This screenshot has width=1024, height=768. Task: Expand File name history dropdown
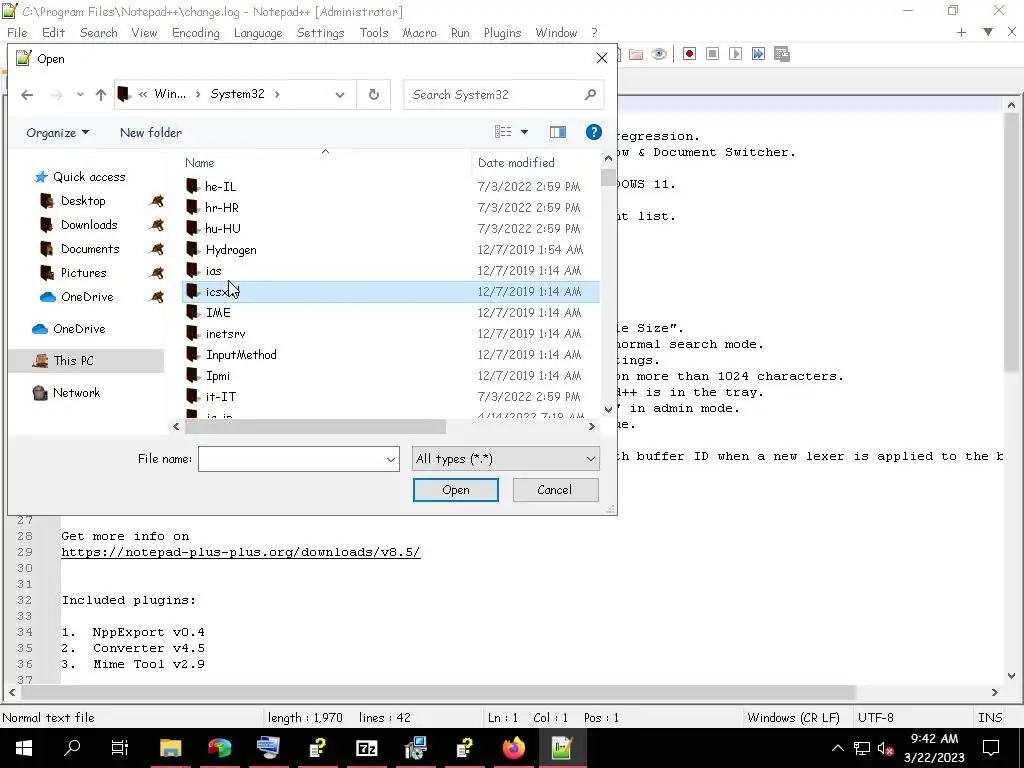391,459
